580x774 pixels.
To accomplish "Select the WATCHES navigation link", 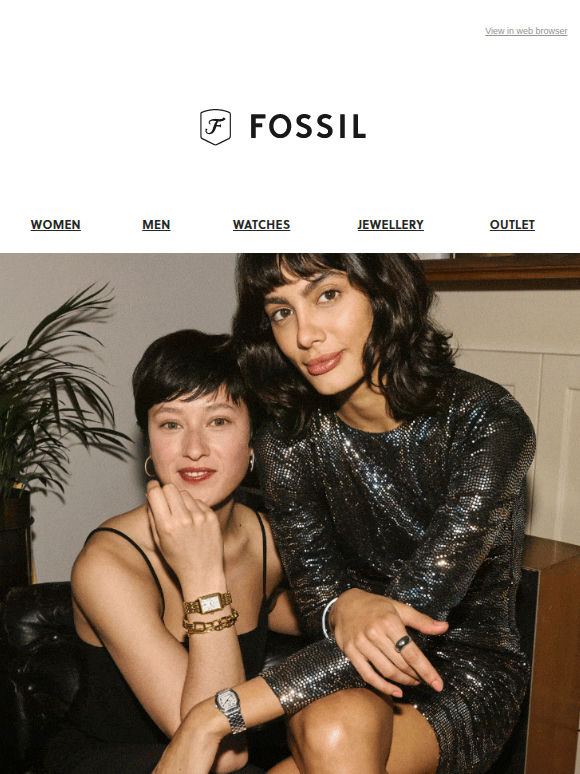I will click(x=261, y=225).
